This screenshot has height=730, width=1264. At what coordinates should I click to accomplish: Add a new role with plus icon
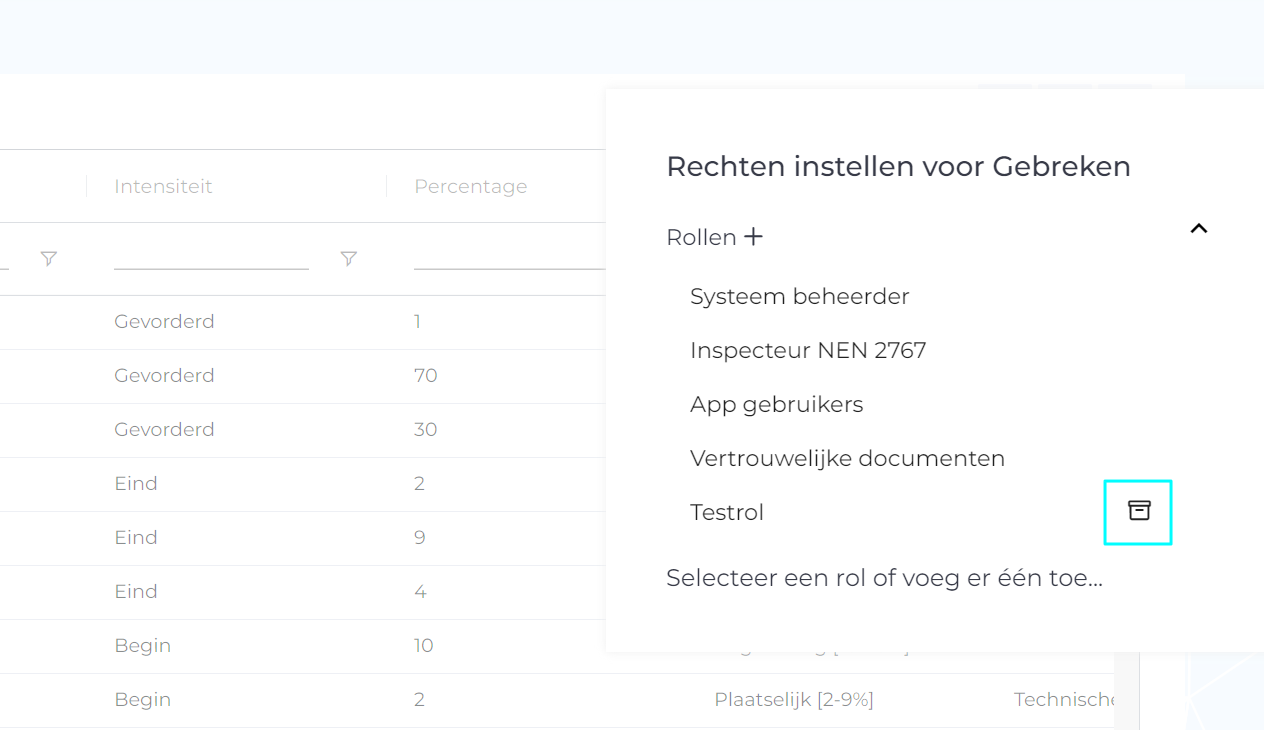click(753, 237)
